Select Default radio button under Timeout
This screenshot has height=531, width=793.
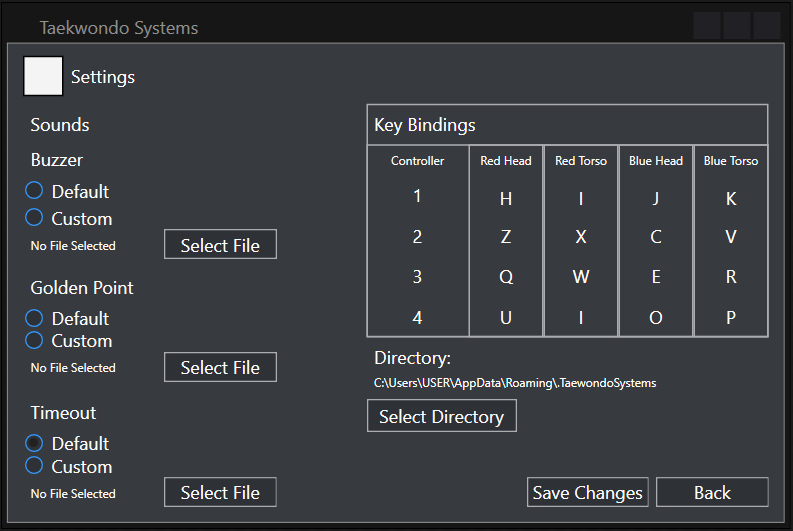(35, 443)
